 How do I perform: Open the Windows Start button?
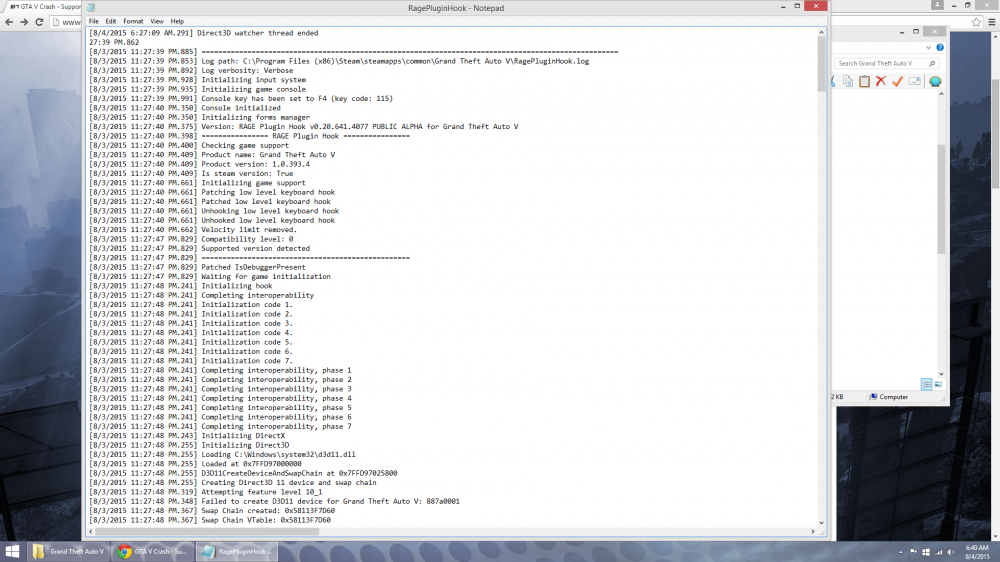[12, 551]
